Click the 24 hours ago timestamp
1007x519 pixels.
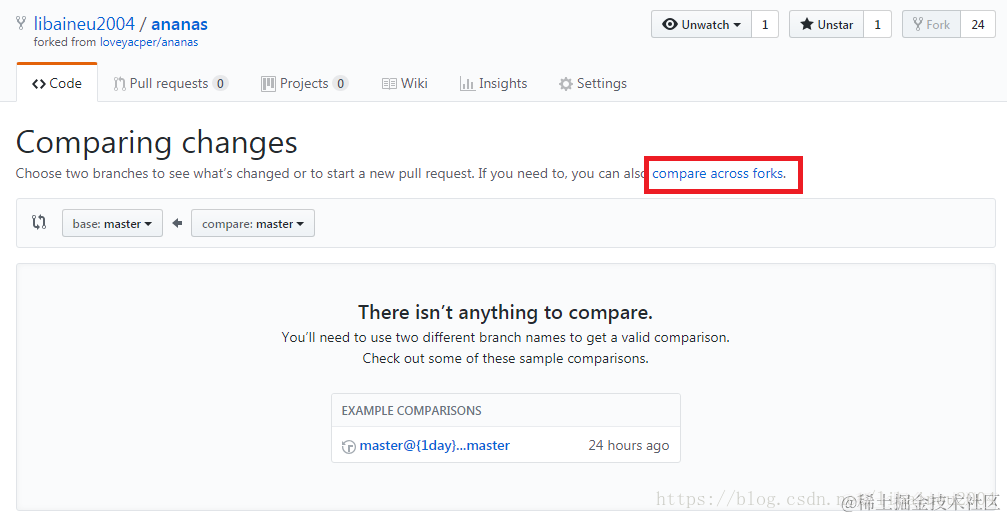(x=629, y=445)
